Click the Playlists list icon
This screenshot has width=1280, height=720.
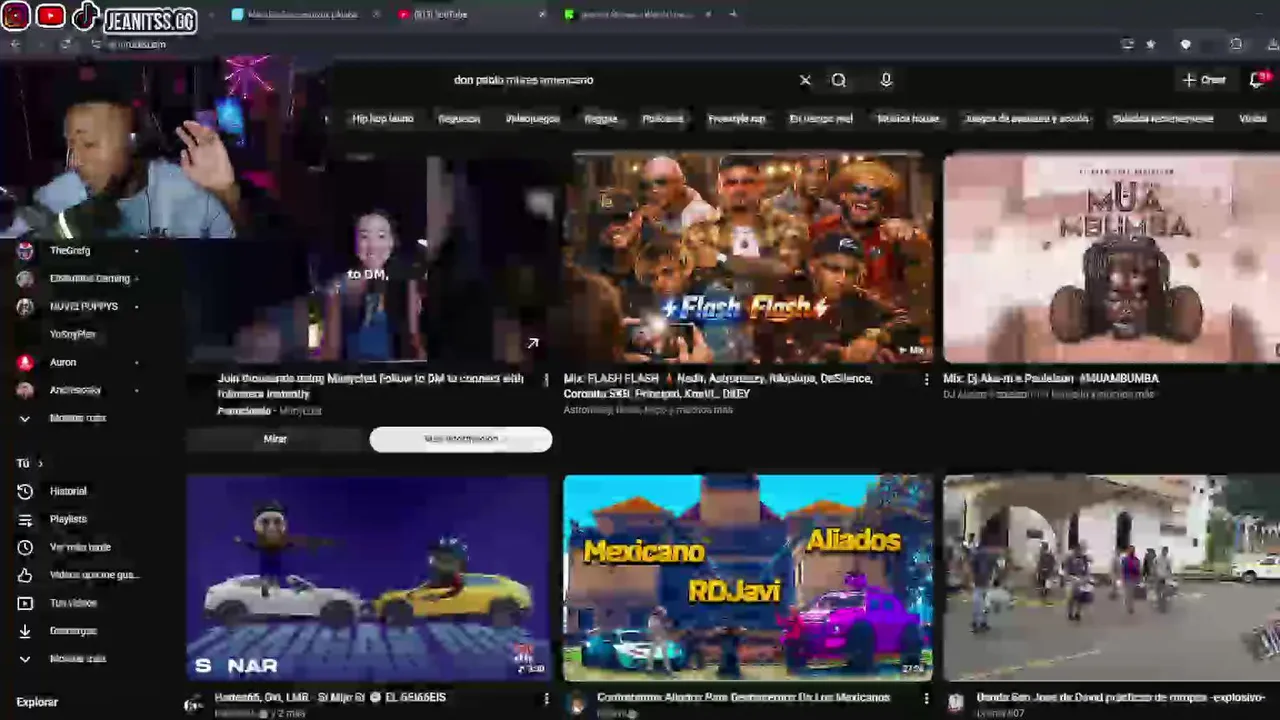(25, 519)
